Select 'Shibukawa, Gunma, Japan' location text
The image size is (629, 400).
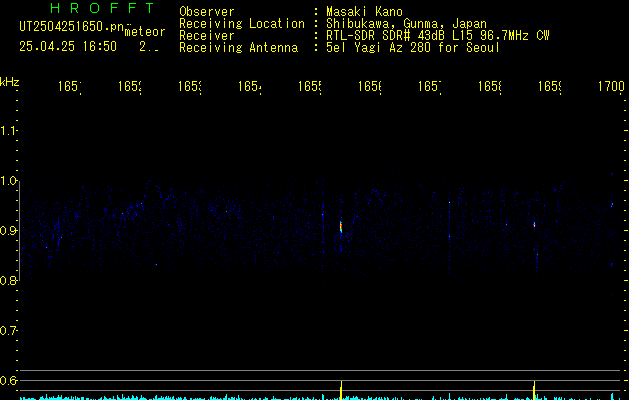point(406,24)
